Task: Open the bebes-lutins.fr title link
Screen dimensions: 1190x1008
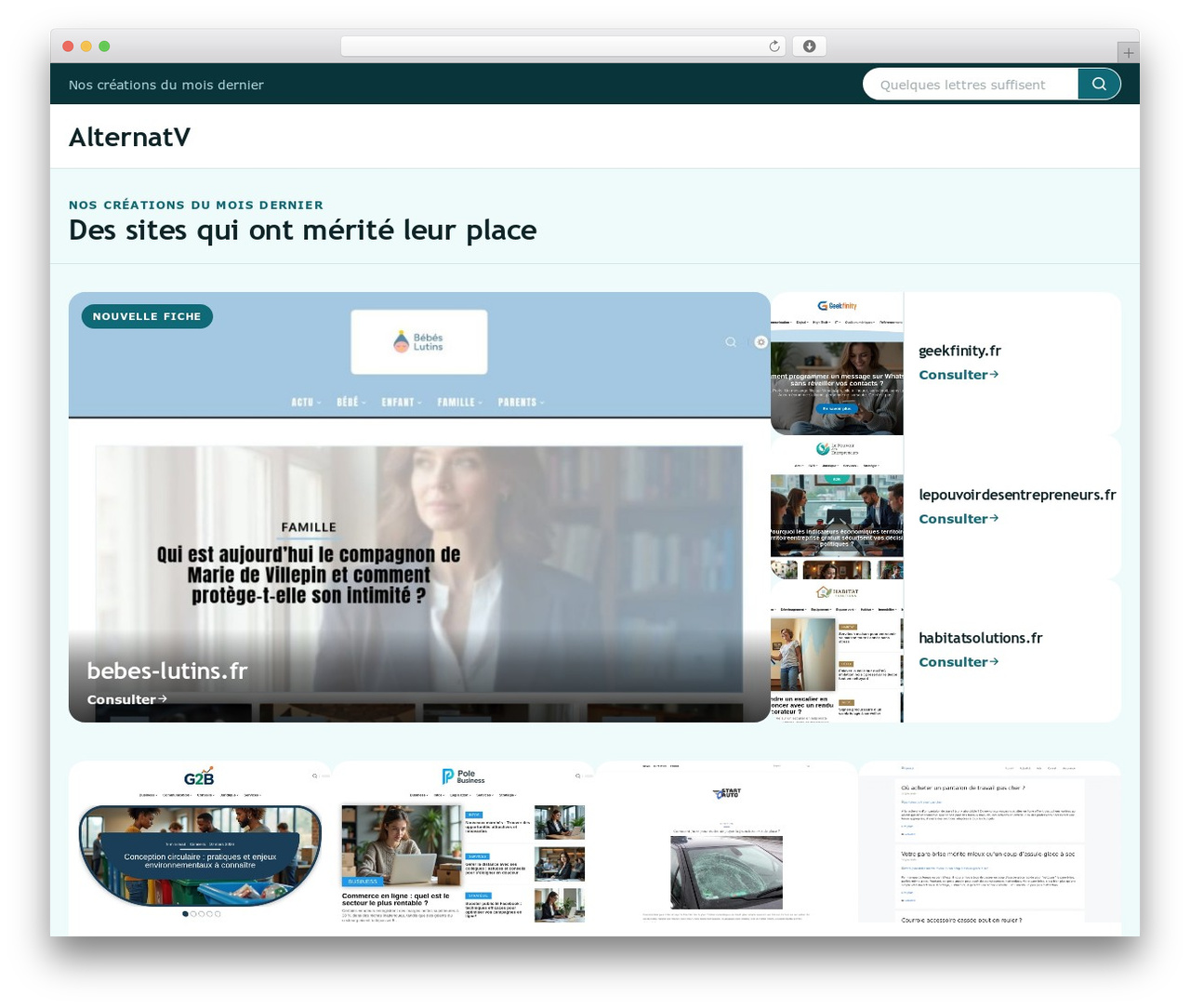Action: (x=167, y=670)
